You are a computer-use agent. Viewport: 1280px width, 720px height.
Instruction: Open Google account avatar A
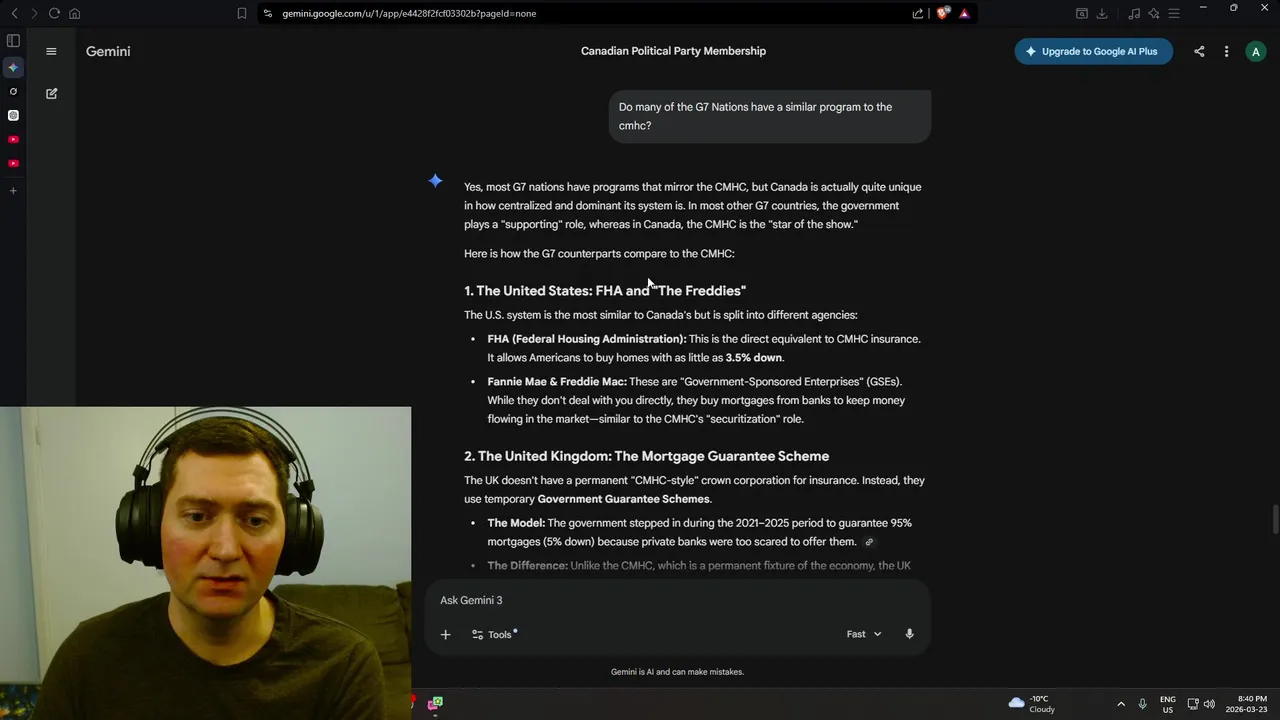click(1256, 51)
